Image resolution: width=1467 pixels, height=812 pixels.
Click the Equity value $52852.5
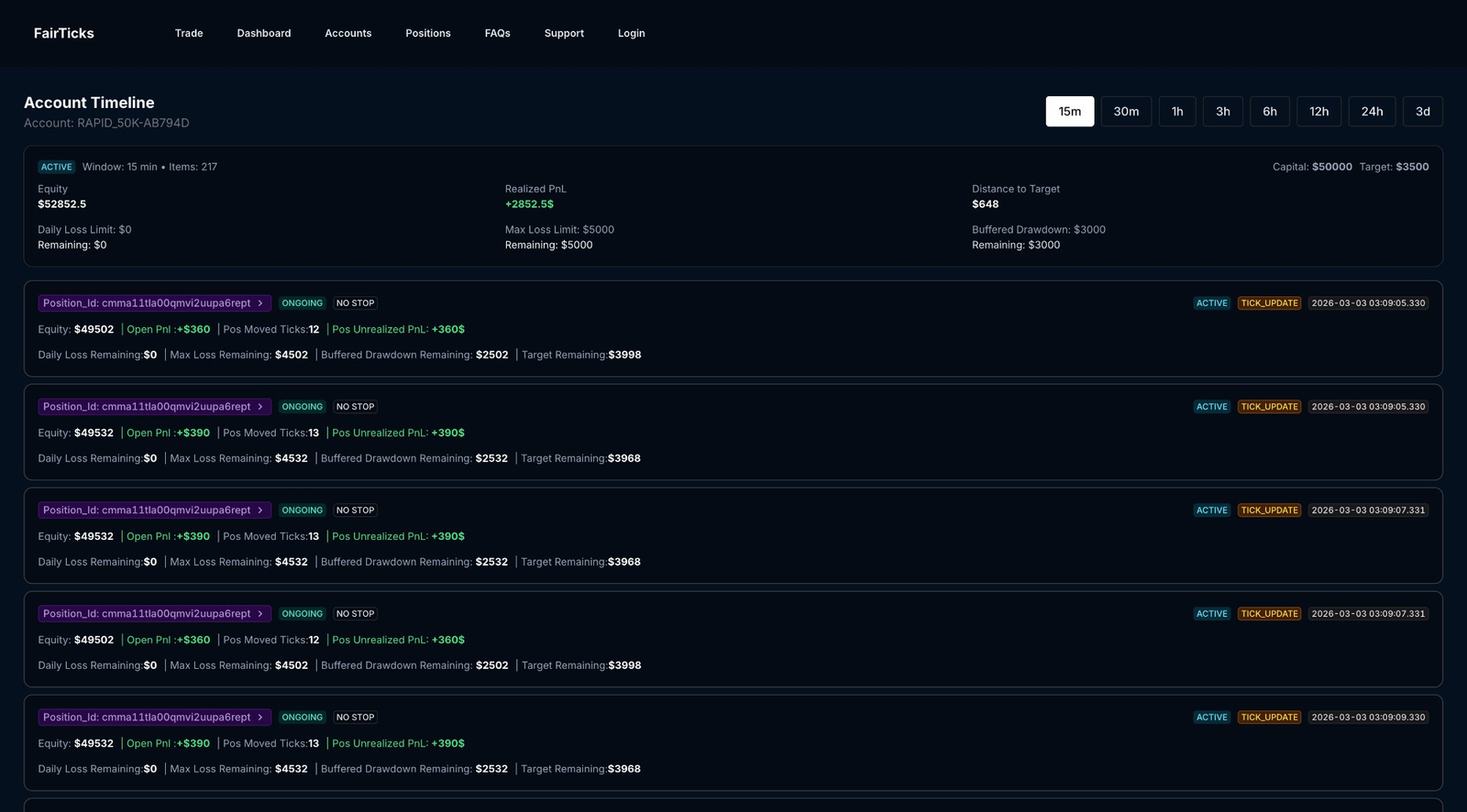coord(61,204)
